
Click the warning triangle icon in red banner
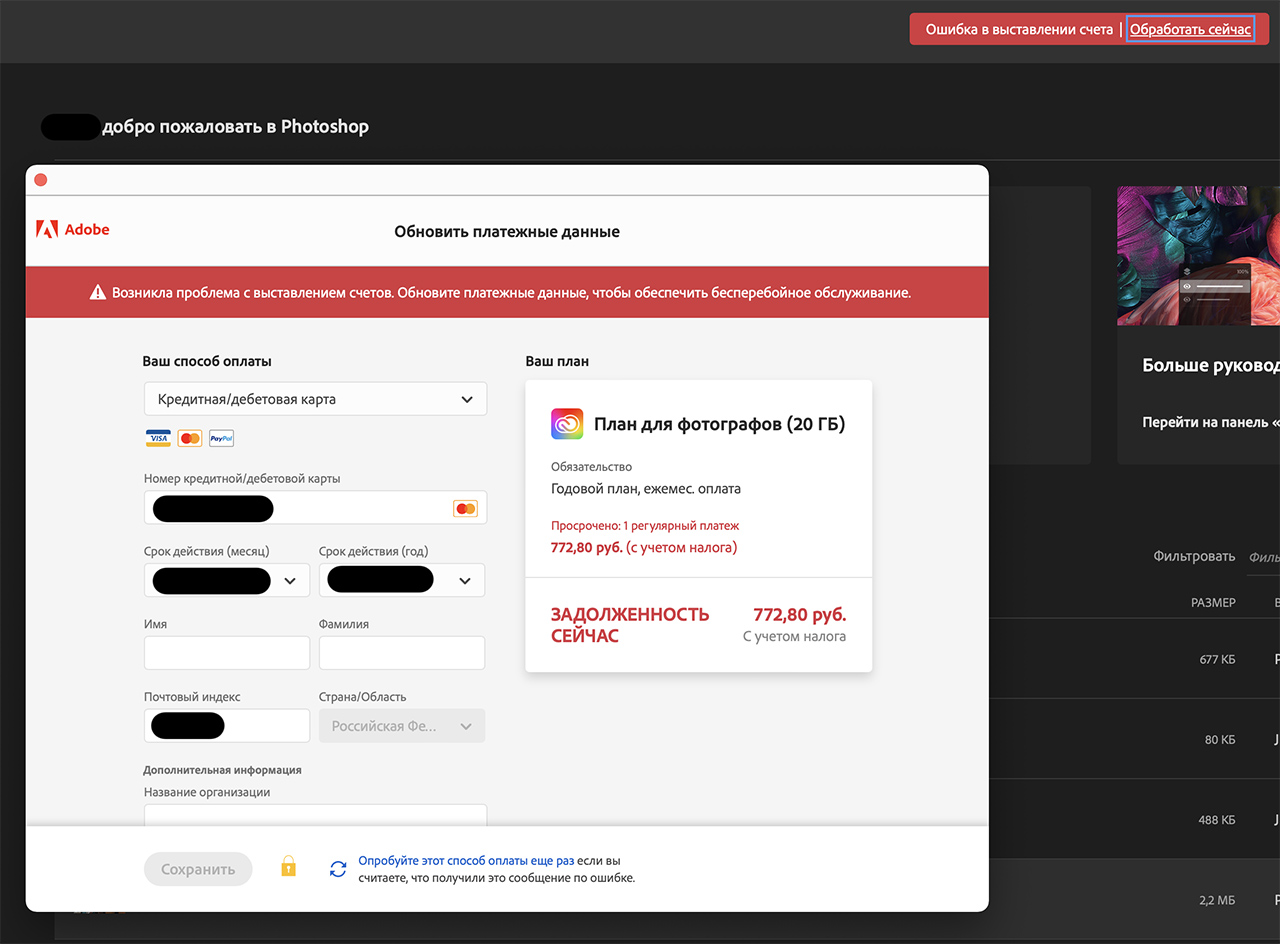[97, 293]
